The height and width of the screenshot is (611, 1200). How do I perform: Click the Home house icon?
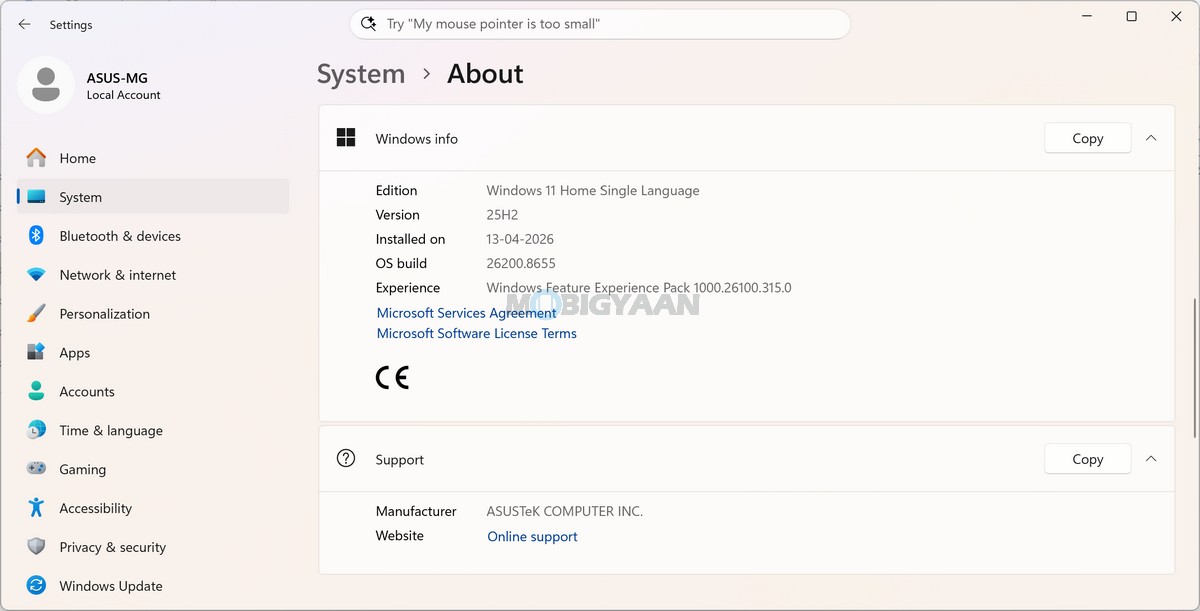pos(36,158)
